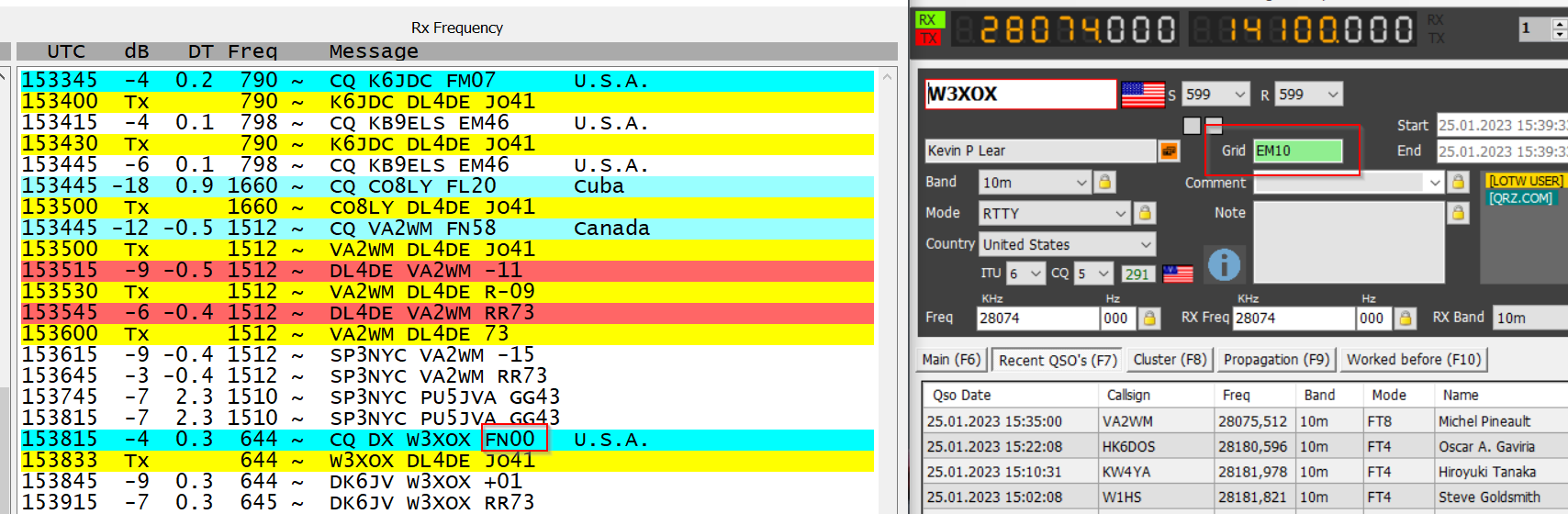Toggle the Freq lock icon
Screen dimensions: 1568x514
tap(1149, 318)
